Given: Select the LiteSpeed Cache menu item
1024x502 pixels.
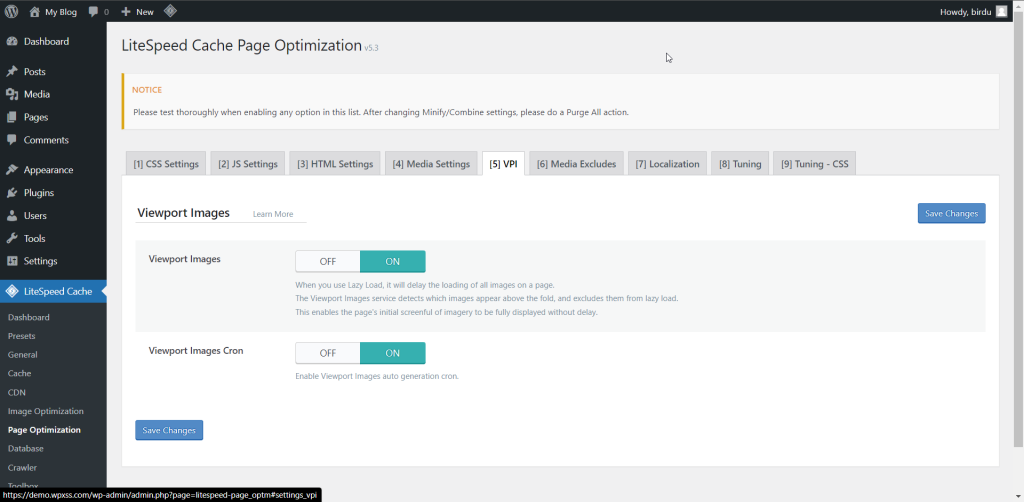Looking at the screenshot, I should (x=54, y=291).
